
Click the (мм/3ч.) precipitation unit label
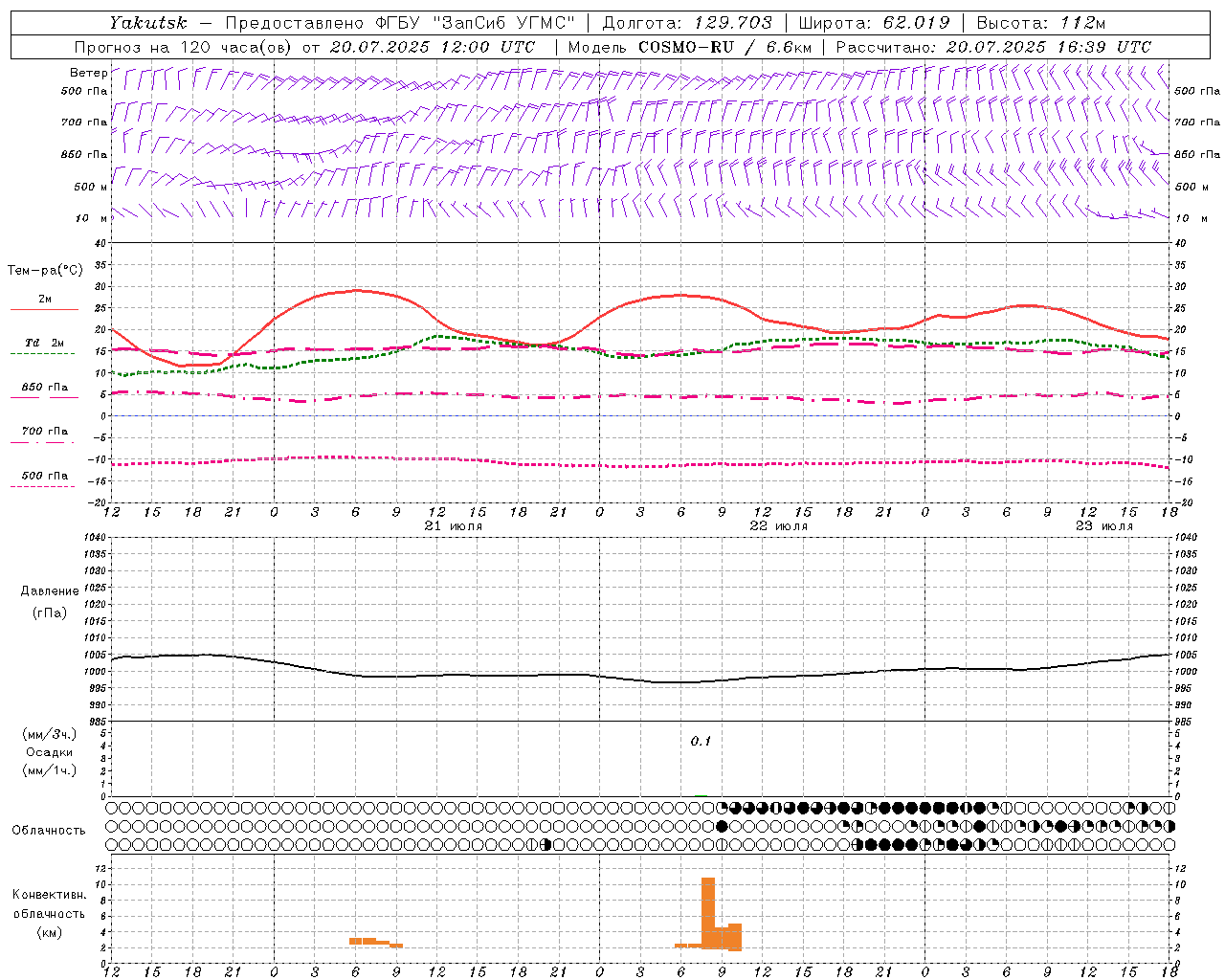(50, 734)
